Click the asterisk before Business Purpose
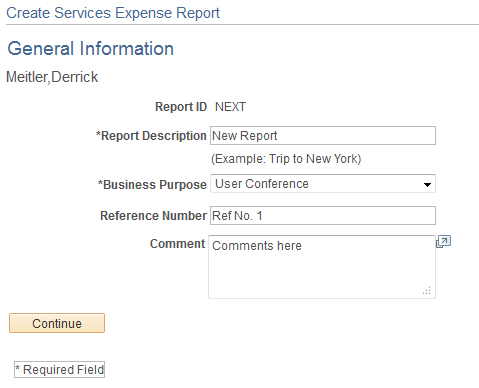The width and height of the screenshot is (479, 388). (x=100, y=183)
